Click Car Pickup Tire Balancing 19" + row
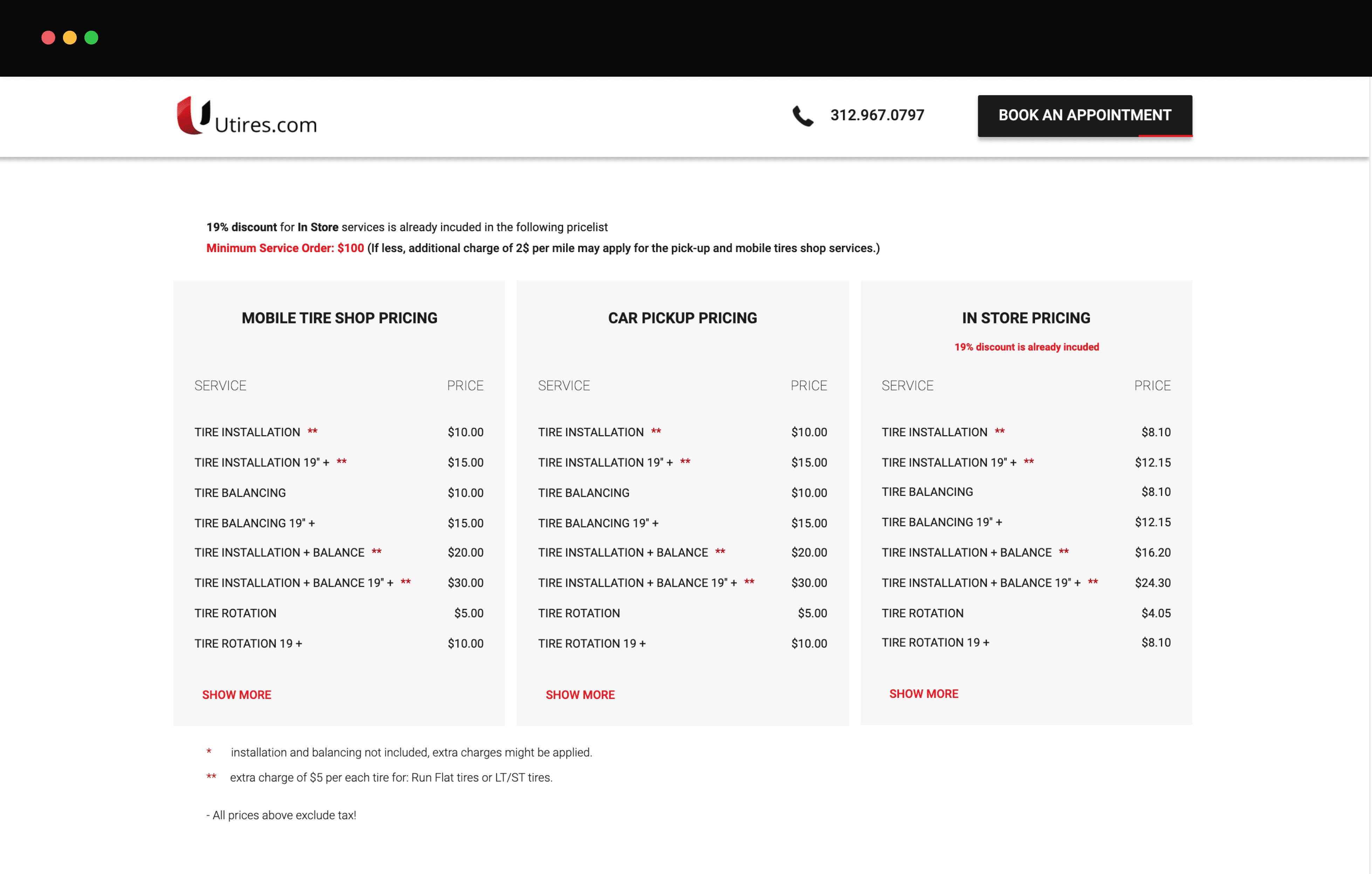The height and width of the screenshot is (874, 1372). pos(598,523)
